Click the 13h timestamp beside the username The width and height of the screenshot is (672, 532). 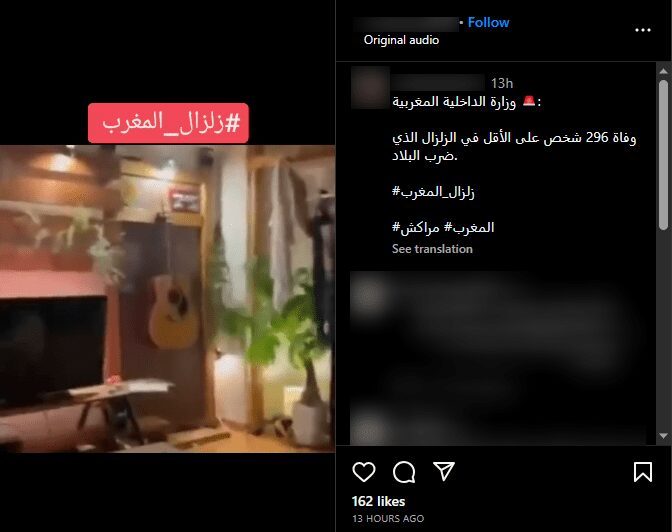click(502, 83)
